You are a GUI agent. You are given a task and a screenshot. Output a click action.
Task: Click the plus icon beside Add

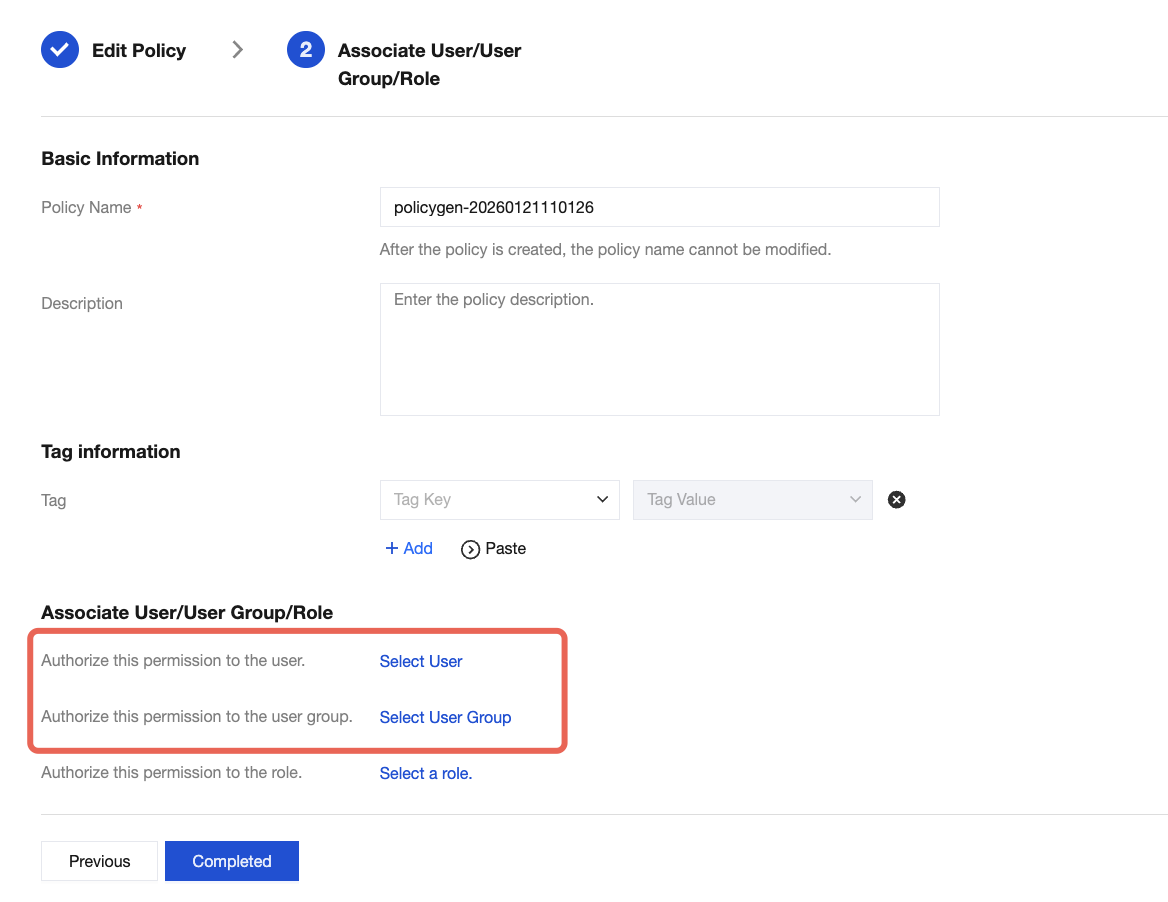point(392,549)
